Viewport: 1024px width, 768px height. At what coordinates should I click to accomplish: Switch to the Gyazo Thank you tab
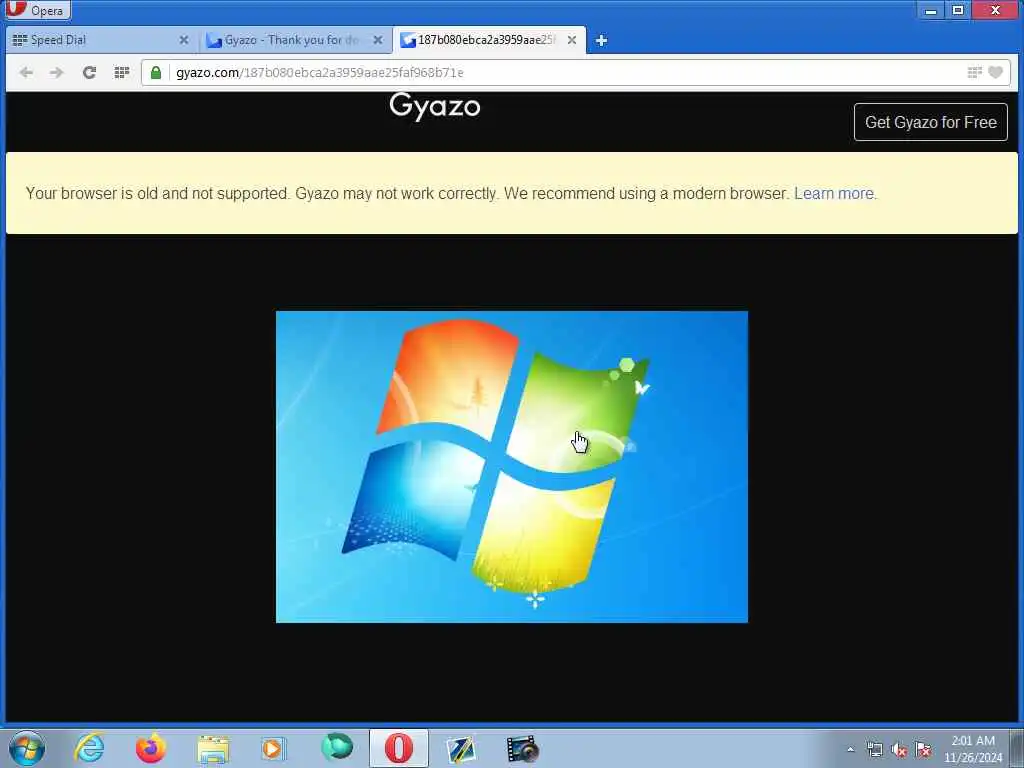295,40
